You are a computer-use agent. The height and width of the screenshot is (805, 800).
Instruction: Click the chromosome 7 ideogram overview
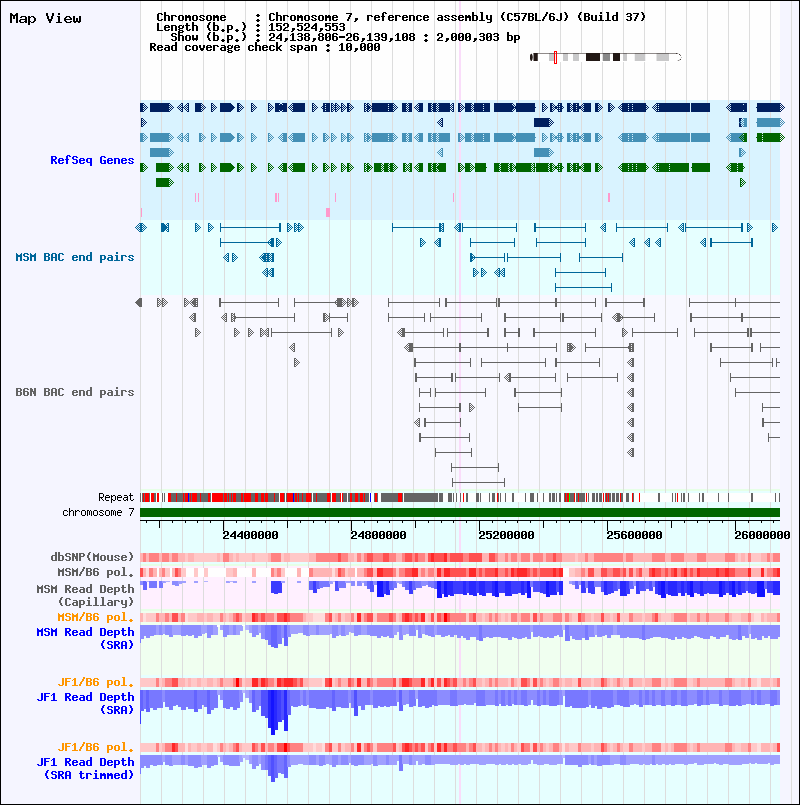(606, 57)
